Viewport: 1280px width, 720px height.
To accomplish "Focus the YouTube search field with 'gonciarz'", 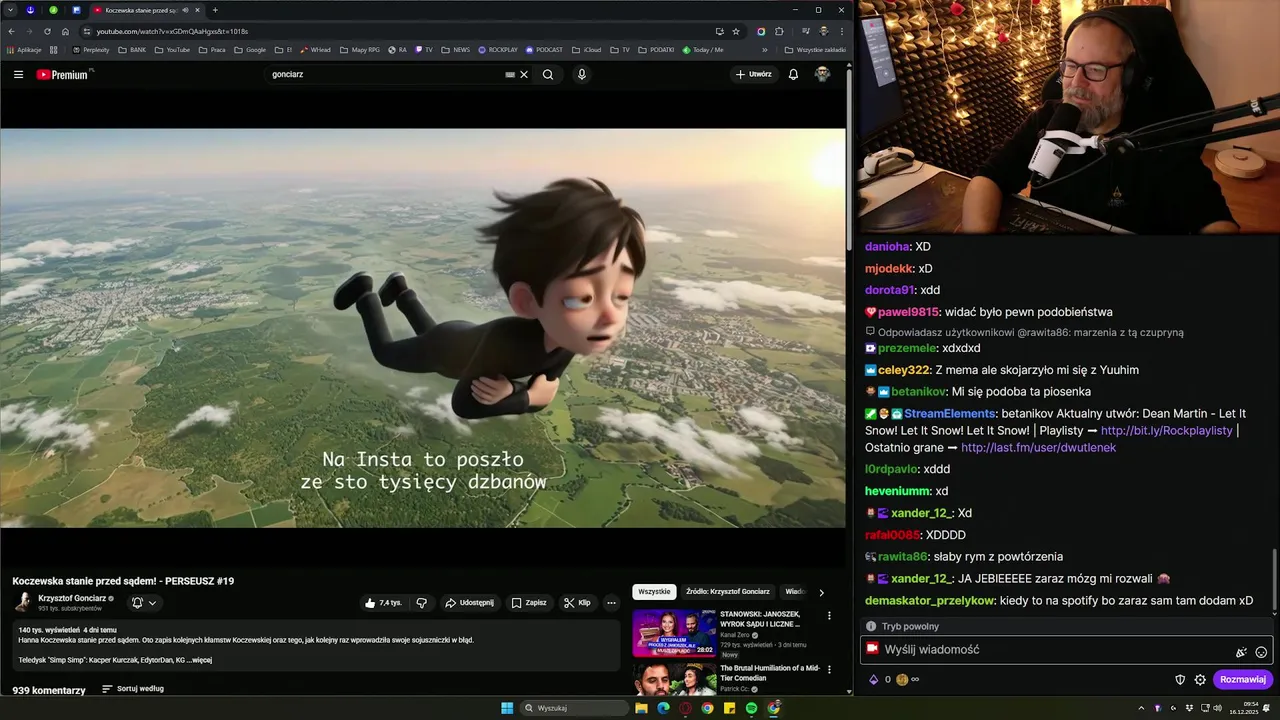I will point(385,74).
